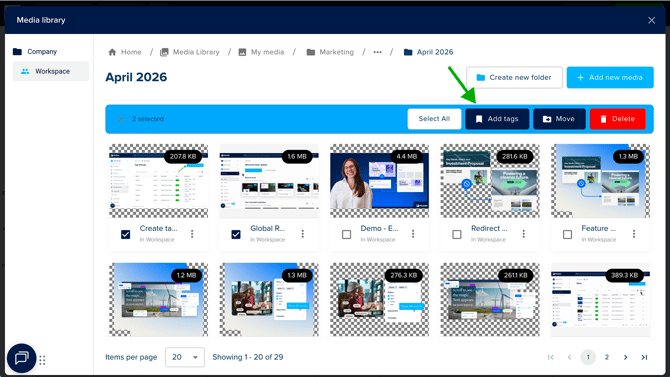This screenshot has width=670, height=377.
Task: Uncheck the Global R... media checkbox
Action: [236, 235]
